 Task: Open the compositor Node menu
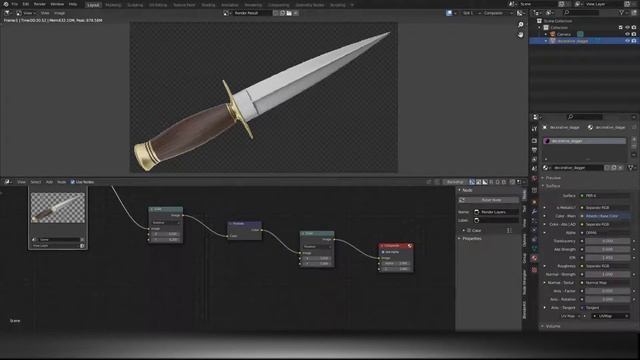(x=61, y=182)
